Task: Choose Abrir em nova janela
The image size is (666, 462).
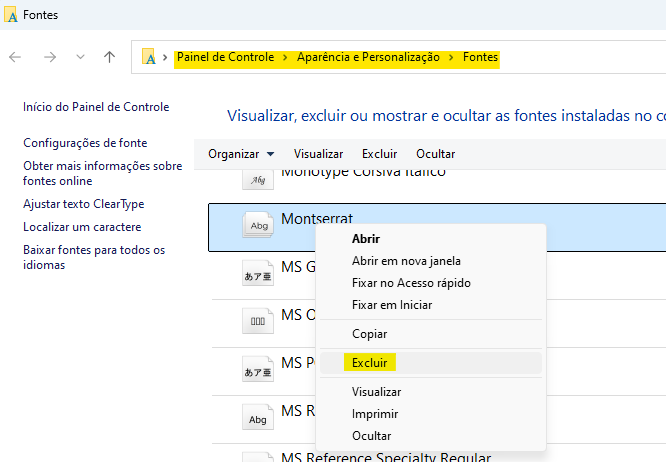Action: (406, 261)
